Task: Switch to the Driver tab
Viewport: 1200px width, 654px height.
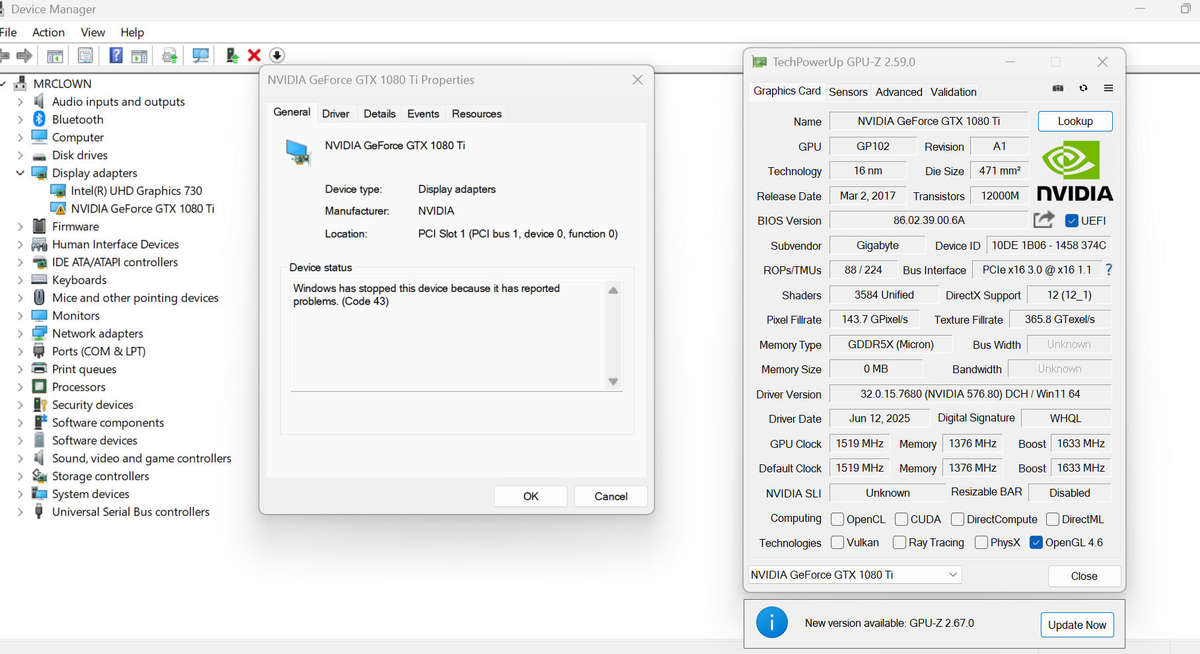Action: 336,114
